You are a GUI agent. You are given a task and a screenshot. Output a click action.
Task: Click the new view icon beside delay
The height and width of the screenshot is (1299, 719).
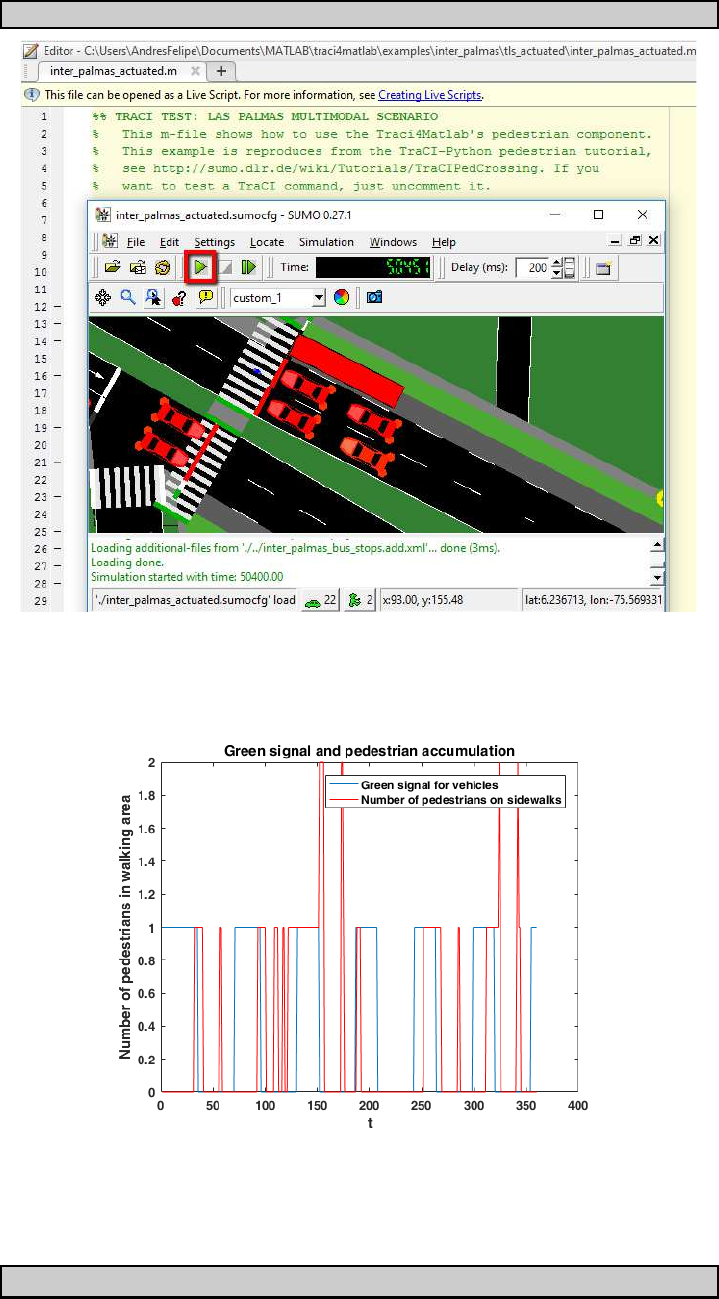coord(602,267)
